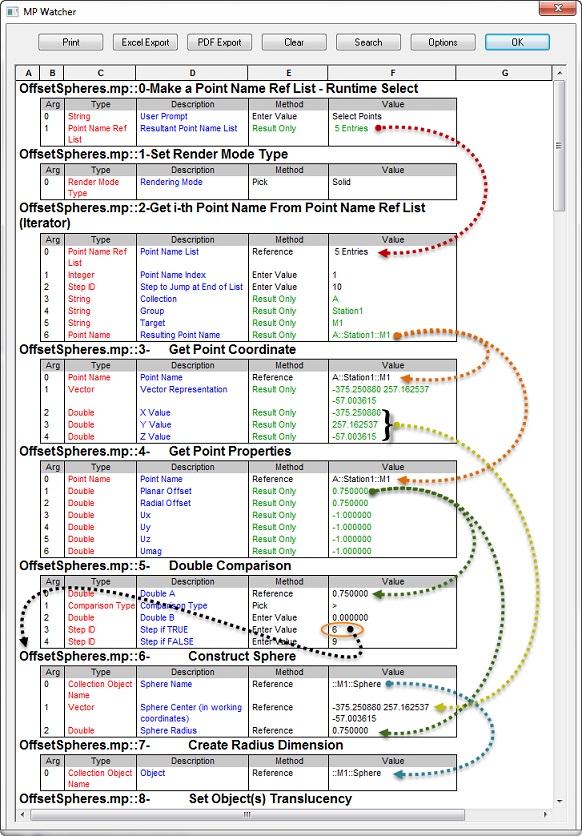Select column header A
Viewport: 582px width, 836px height.
tap(29, 73)
